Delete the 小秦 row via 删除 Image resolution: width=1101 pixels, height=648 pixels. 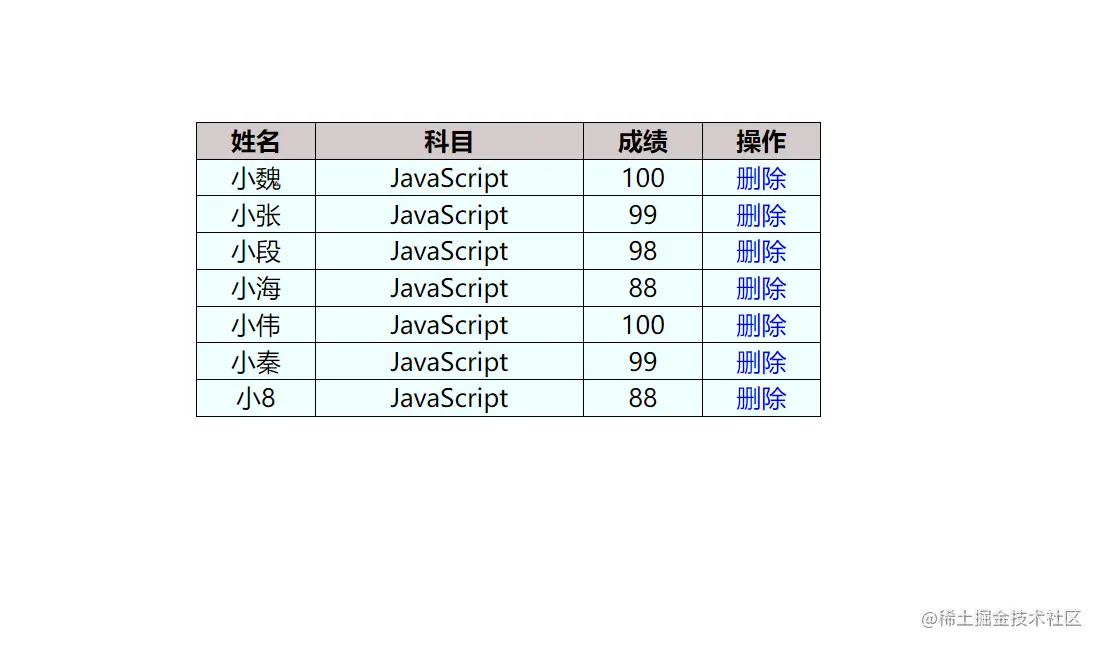pyautogui.click(x=761, y=362)
